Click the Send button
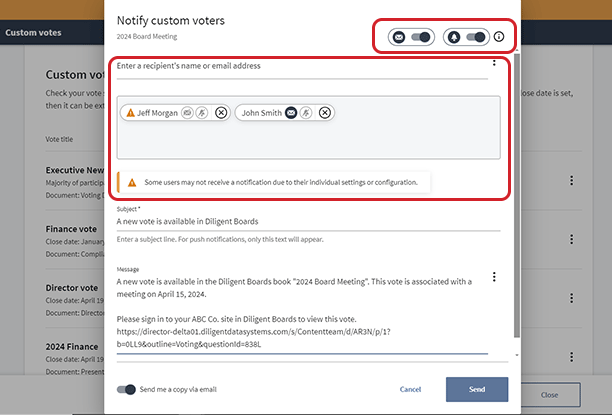Image resolution: width=612 pixels, height=415 pixels. pos(477,389)
